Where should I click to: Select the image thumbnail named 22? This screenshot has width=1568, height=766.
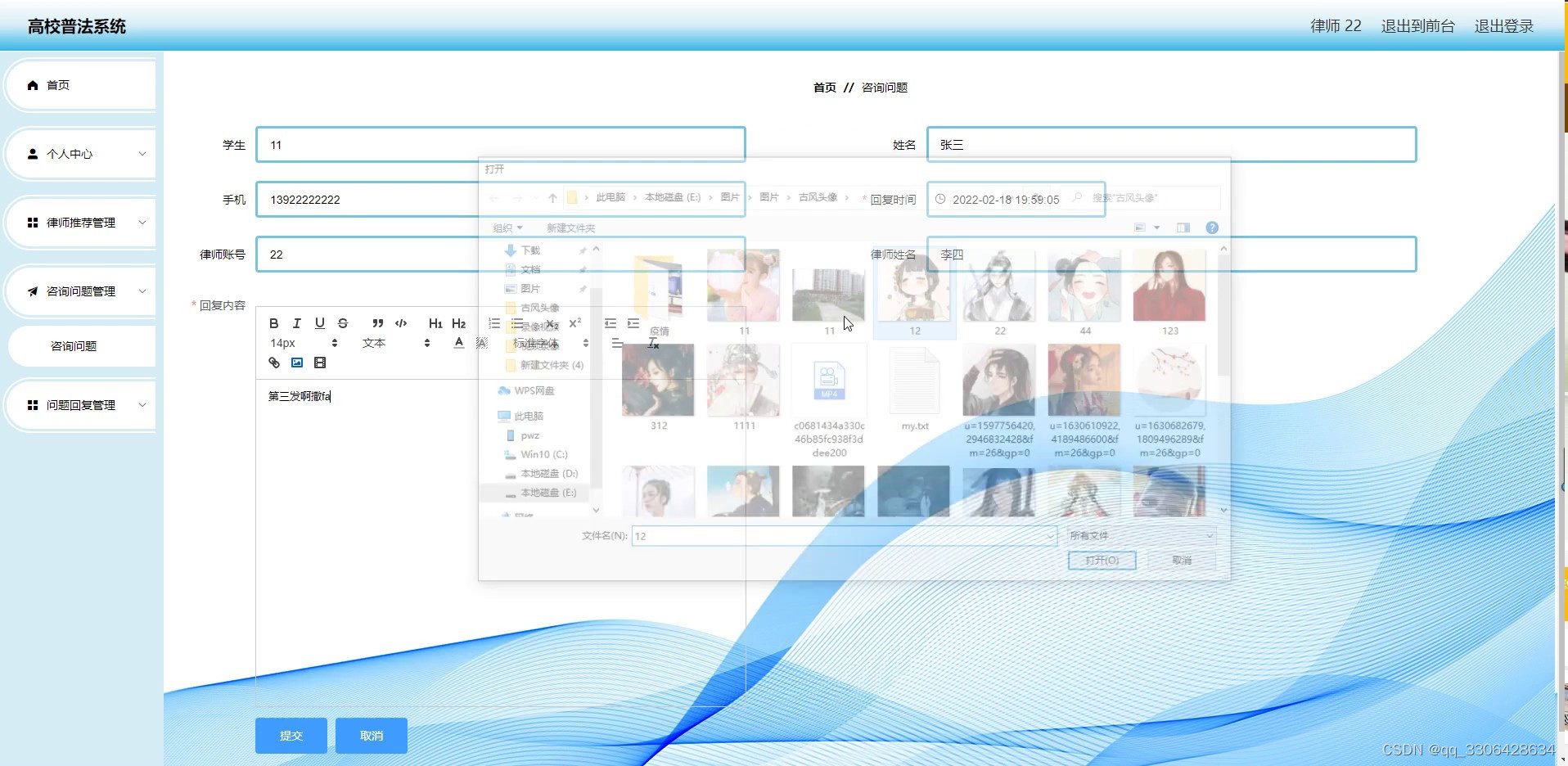999,293
